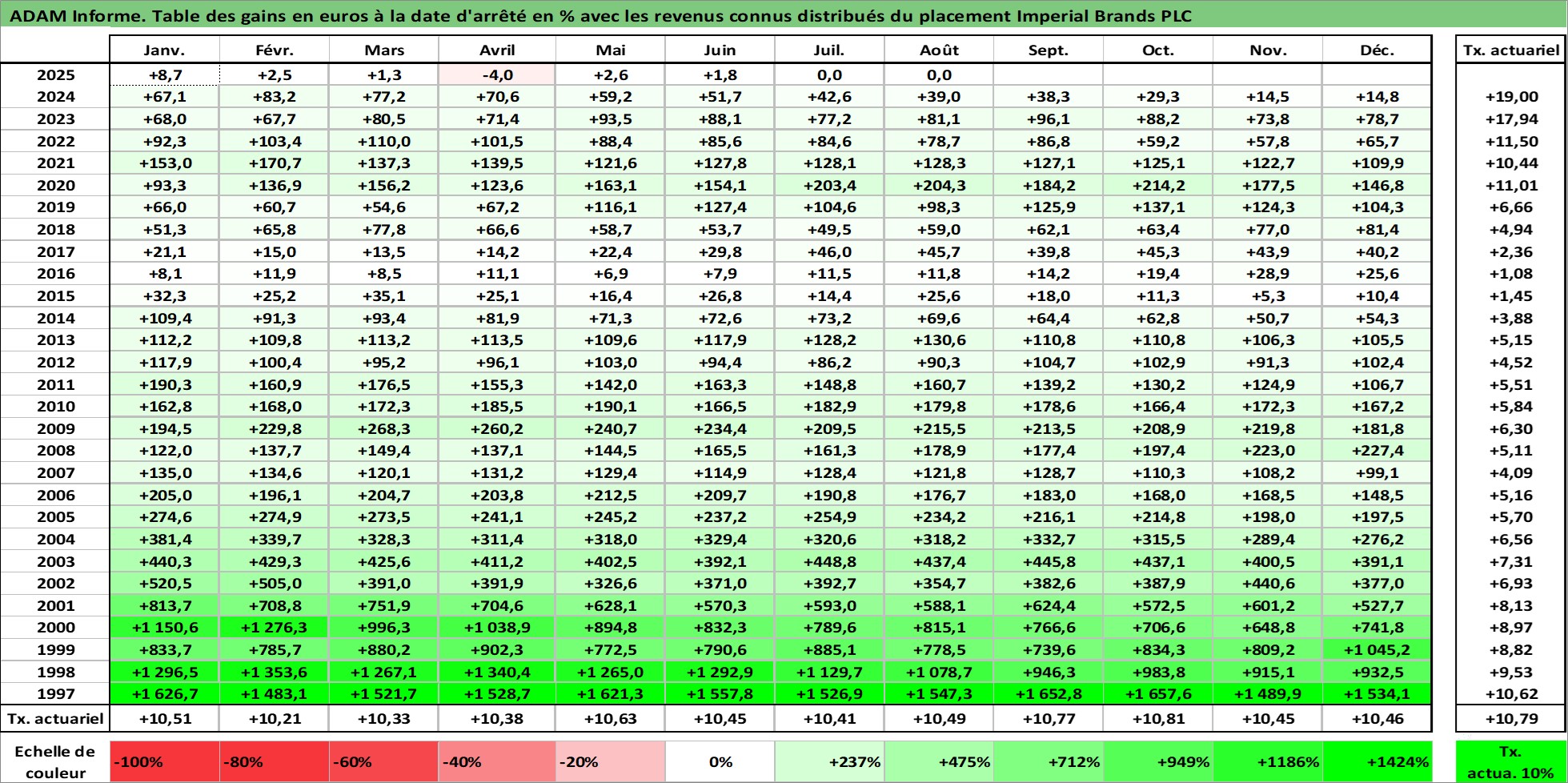Click the +1 626,7 cell in Janv. 1997
Image resolution: width=1568 pixels, height=783 pixels.
pos(164,694)
